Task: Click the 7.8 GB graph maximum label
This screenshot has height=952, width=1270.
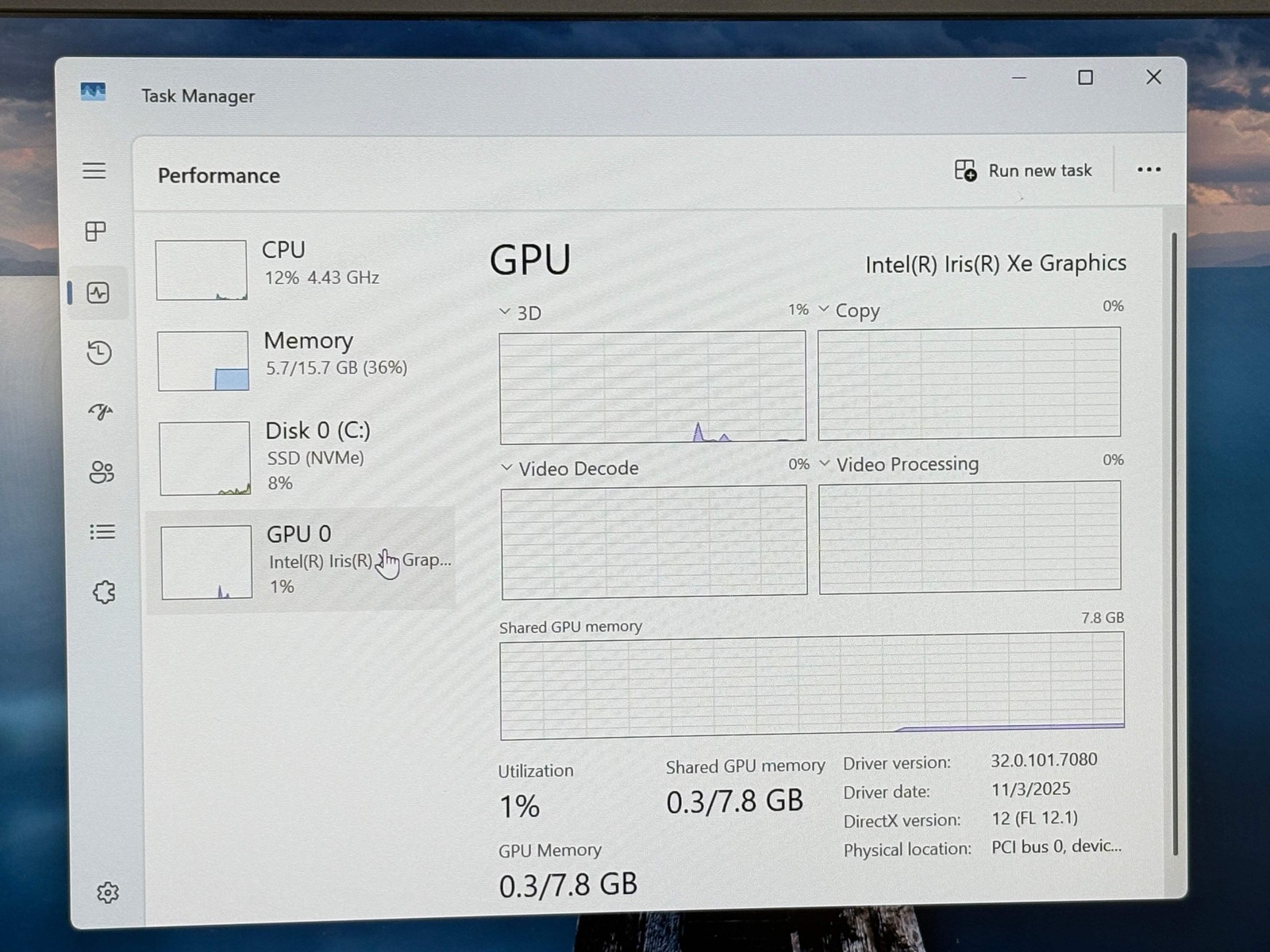Action: coord(1103,618)
